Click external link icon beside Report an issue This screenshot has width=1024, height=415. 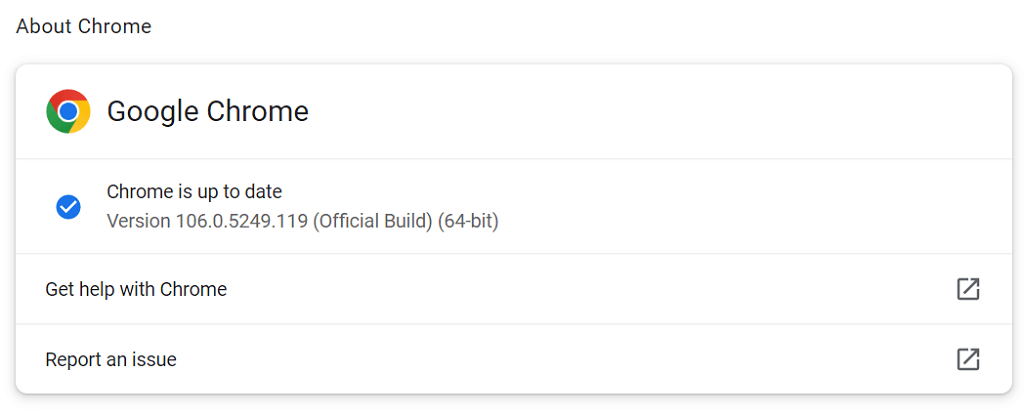coord(967,359)
